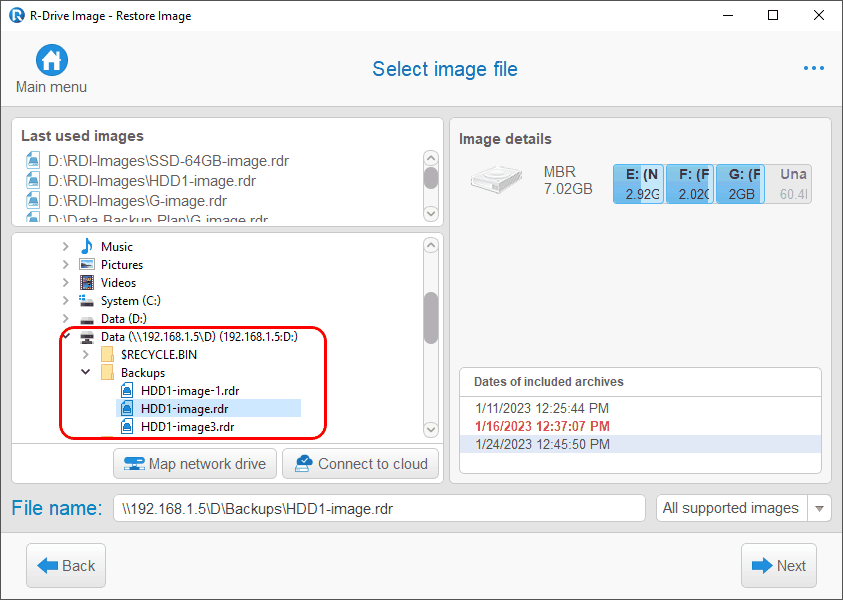The height and width of the screenshot is (600, 843).
Task: Click the $RECYCLE.BIN folder icon
Action: tap(108, 354)
